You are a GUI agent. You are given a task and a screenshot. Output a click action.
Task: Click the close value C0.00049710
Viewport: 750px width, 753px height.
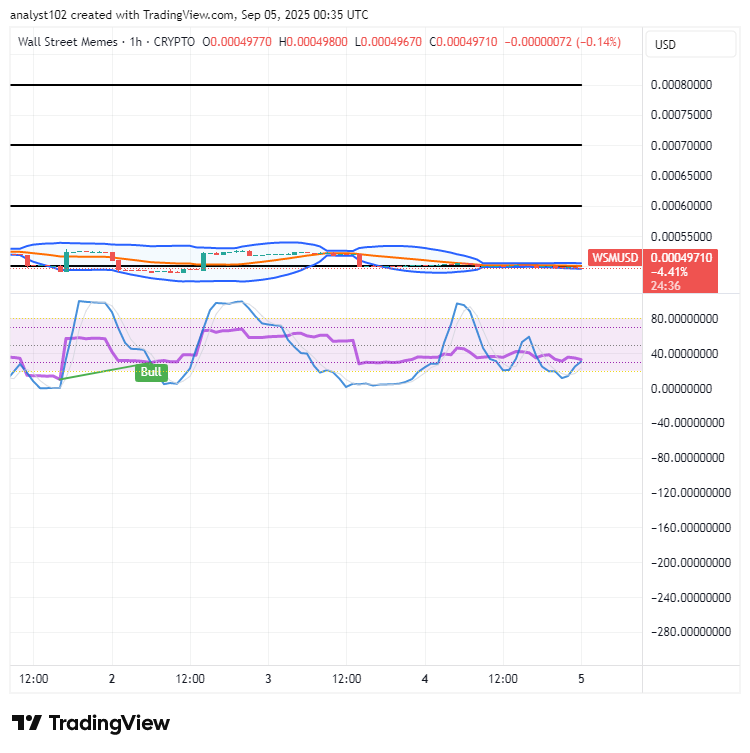[463, 42]
